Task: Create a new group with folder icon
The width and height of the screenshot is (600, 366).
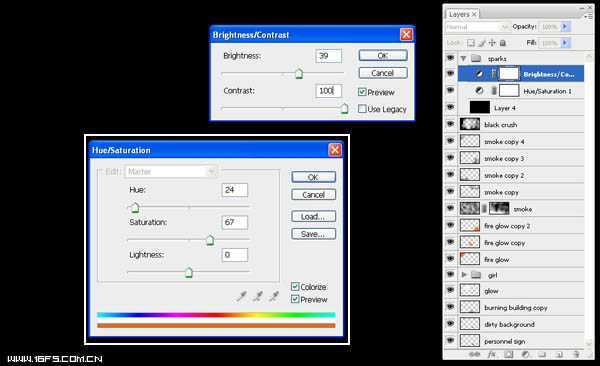Action: tap(542, 355)
